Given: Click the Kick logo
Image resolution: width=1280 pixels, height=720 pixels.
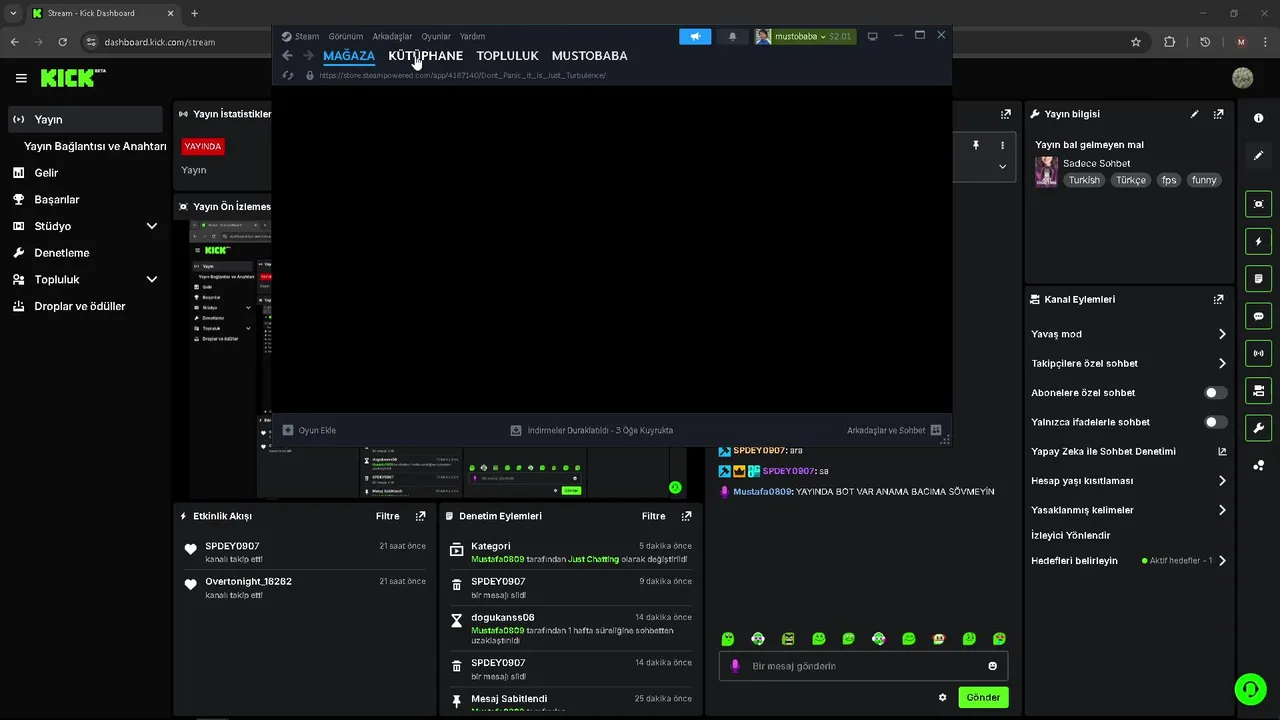Looking at the screenshot, I should coord(73,78).
